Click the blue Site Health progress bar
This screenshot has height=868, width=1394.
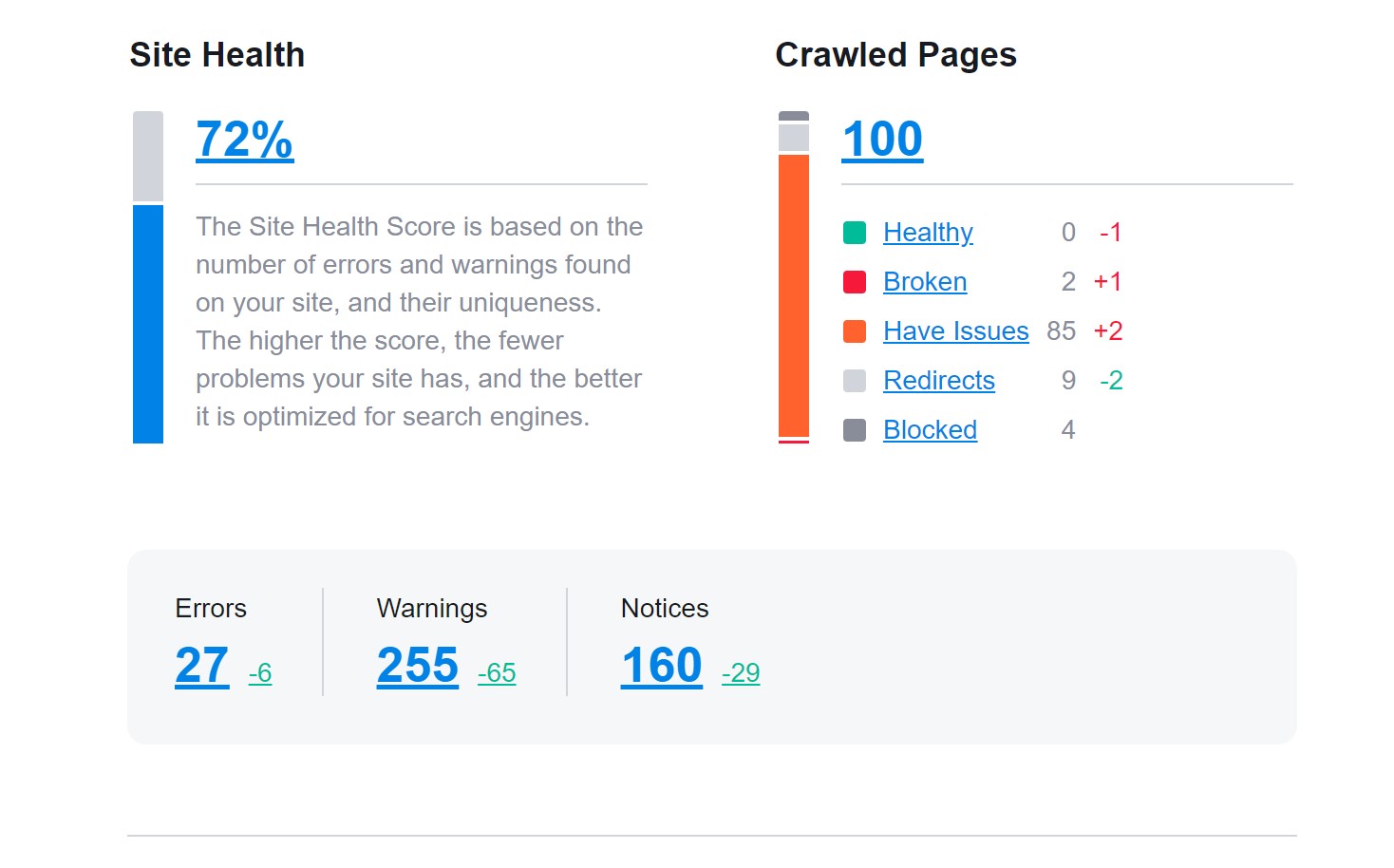tap(148, 324)
